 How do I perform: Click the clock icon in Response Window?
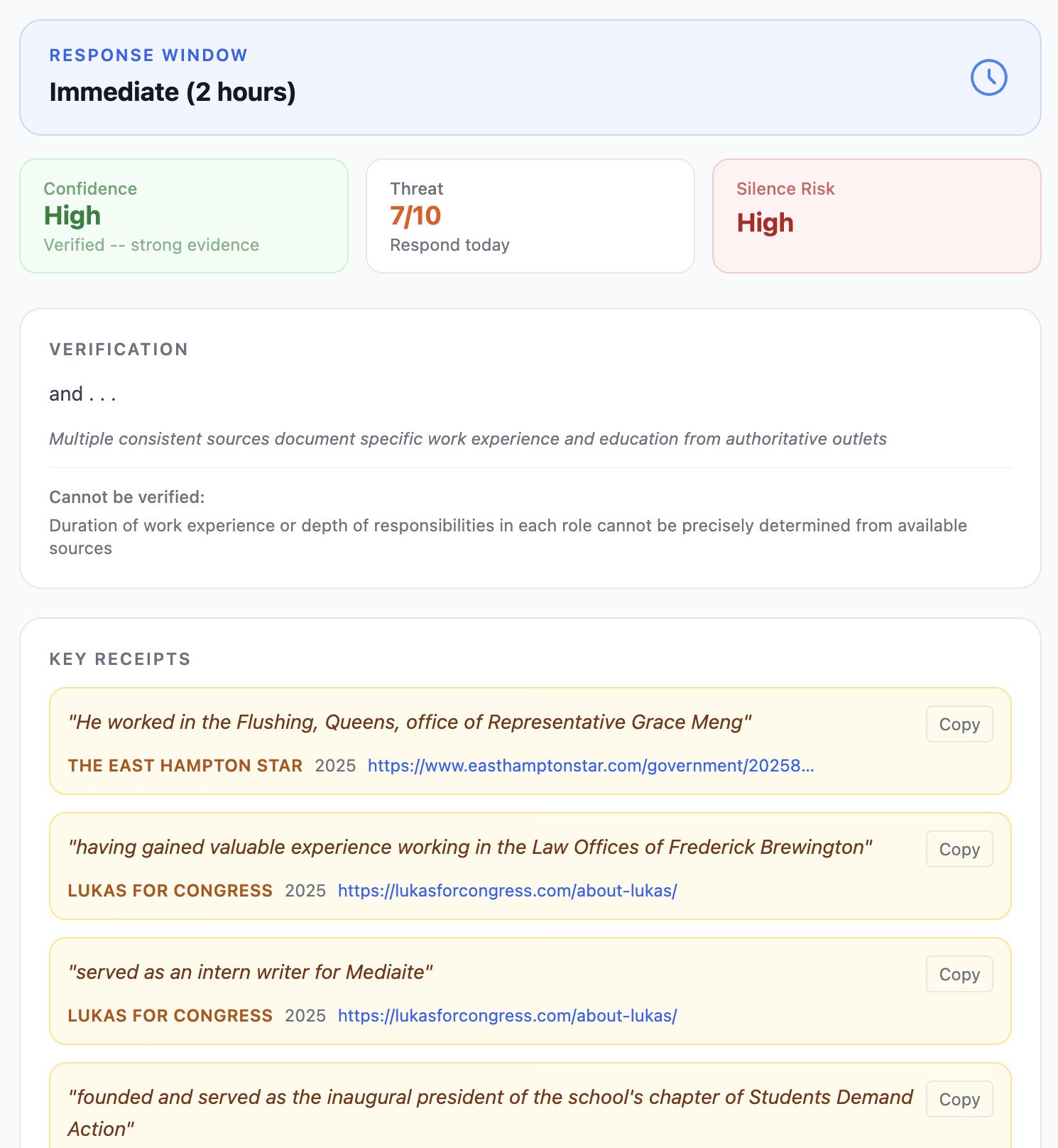tap(988, 77)
